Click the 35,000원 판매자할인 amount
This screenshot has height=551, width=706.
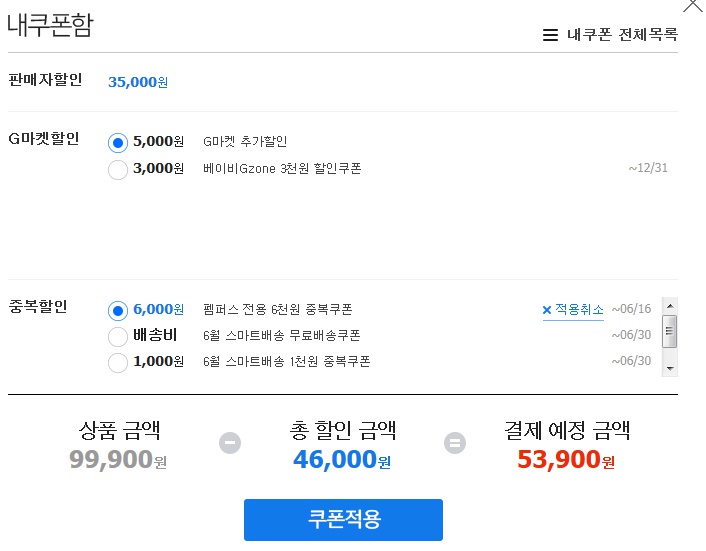[138, 82]
